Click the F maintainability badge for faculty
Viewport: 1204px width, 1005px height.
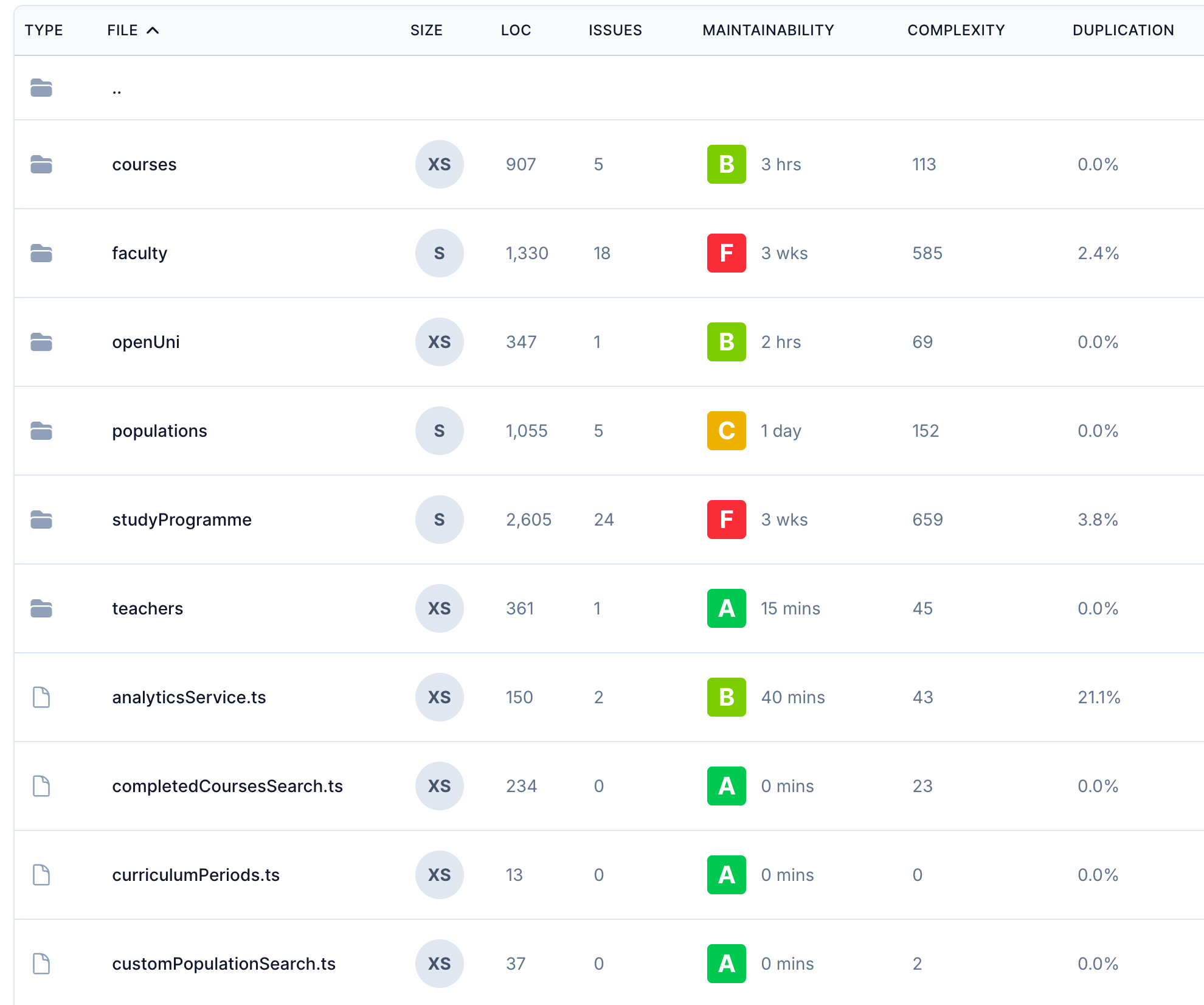coord(726,253)
